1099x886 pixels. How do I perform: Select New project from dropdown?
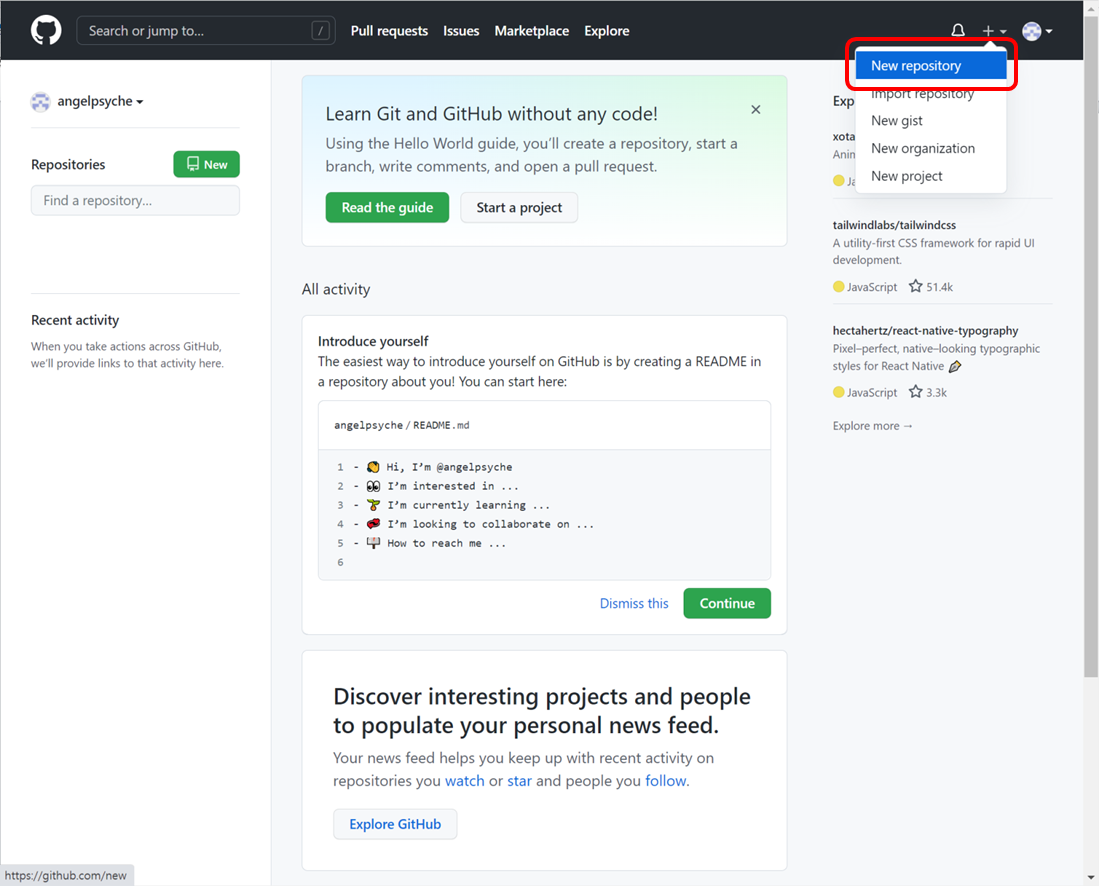coord(931,176)
